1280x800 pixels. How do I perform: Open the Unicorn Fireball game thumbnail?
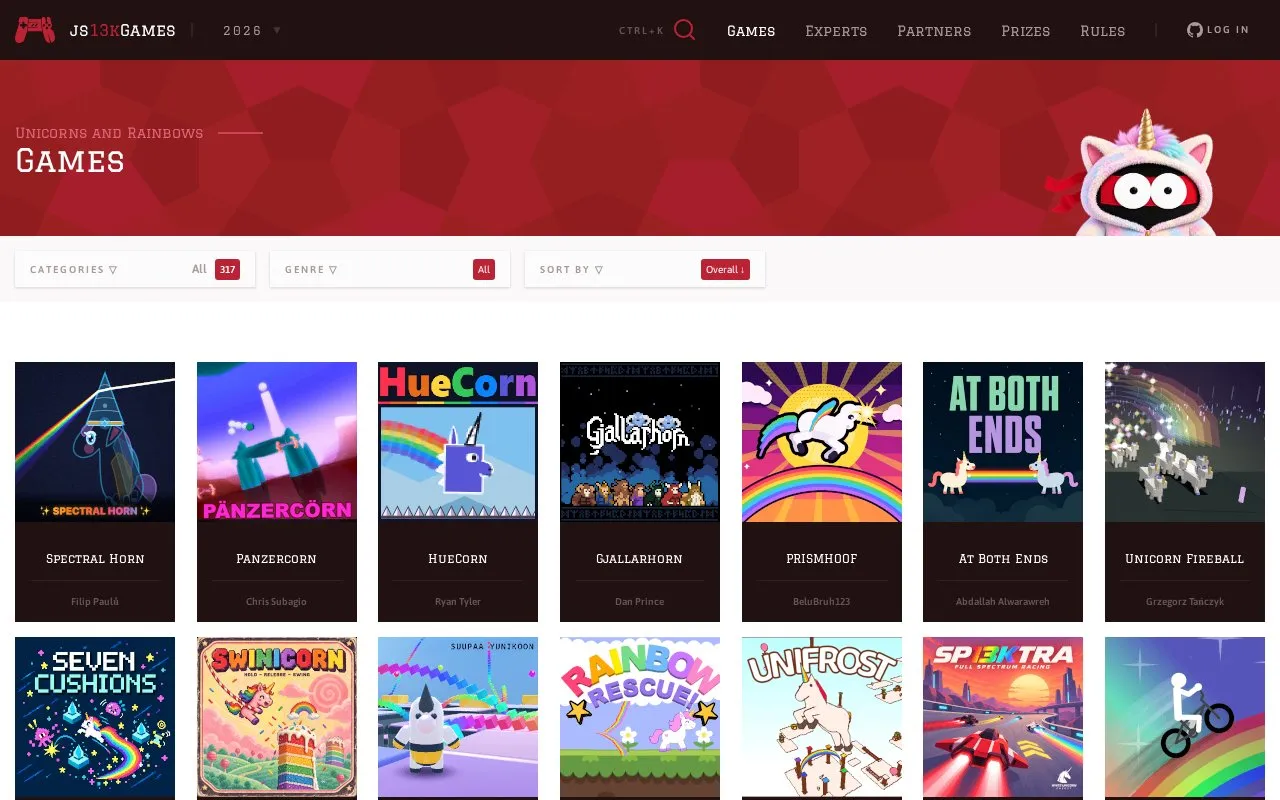1185,442
